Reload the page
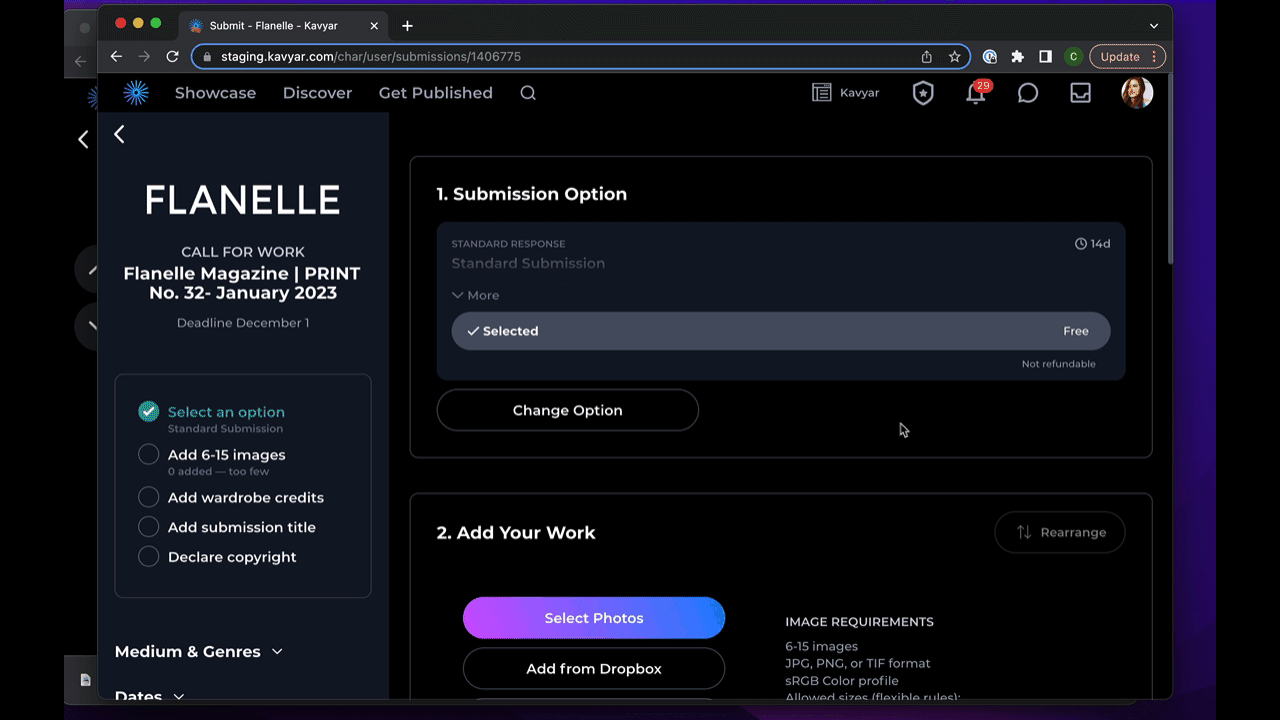The image size is (1280, 720). [x=172, y=57]
